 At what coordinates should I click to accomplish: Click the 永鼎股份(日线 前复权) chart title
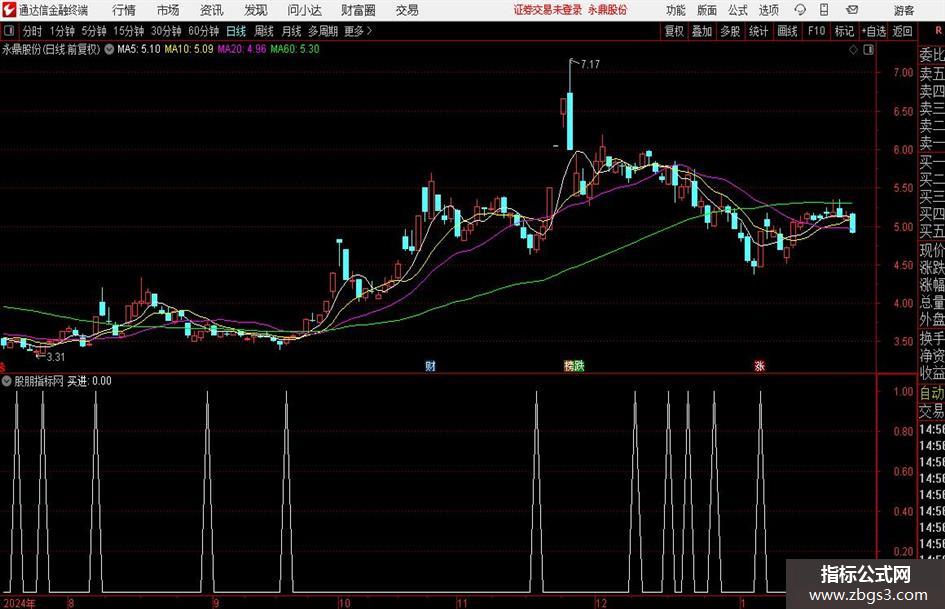tap(51, 49)
